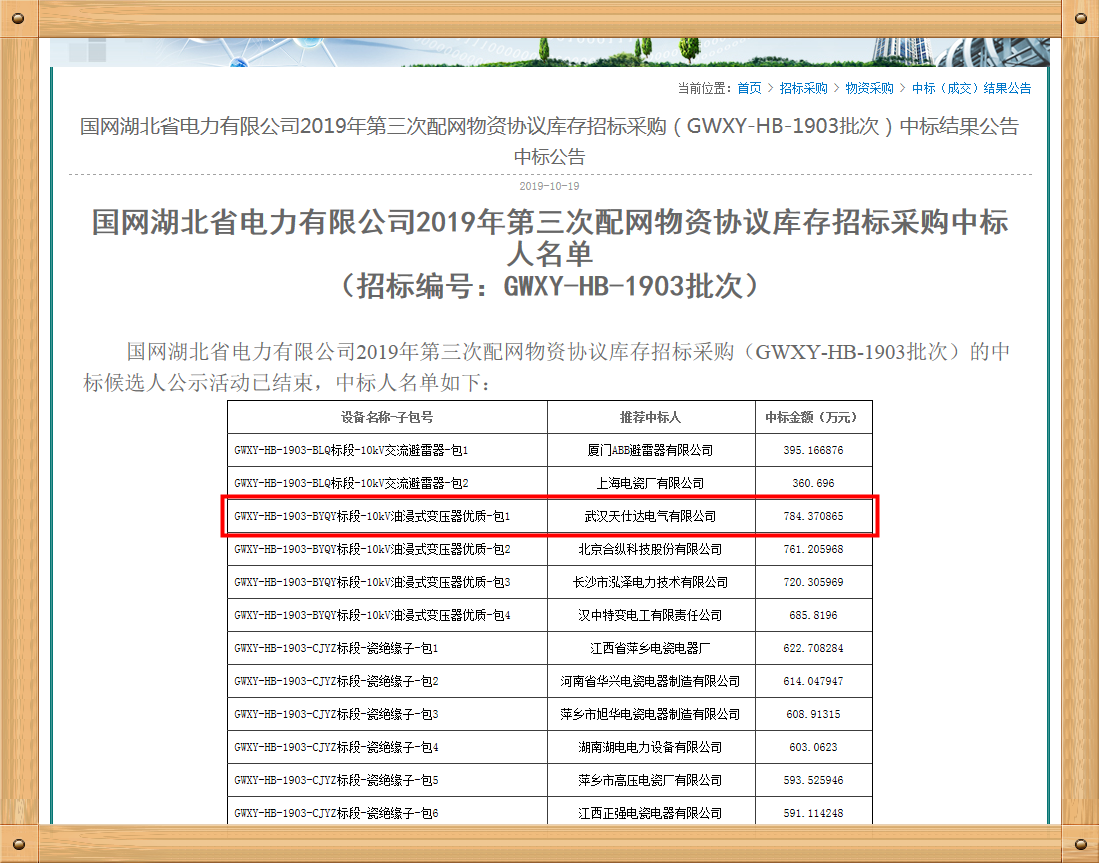This screenshot has width=1099, height=863.
Task: Click bidder 北京合纵科技股份有限公司
Action: pyautogui.click(x=650, y=549)
